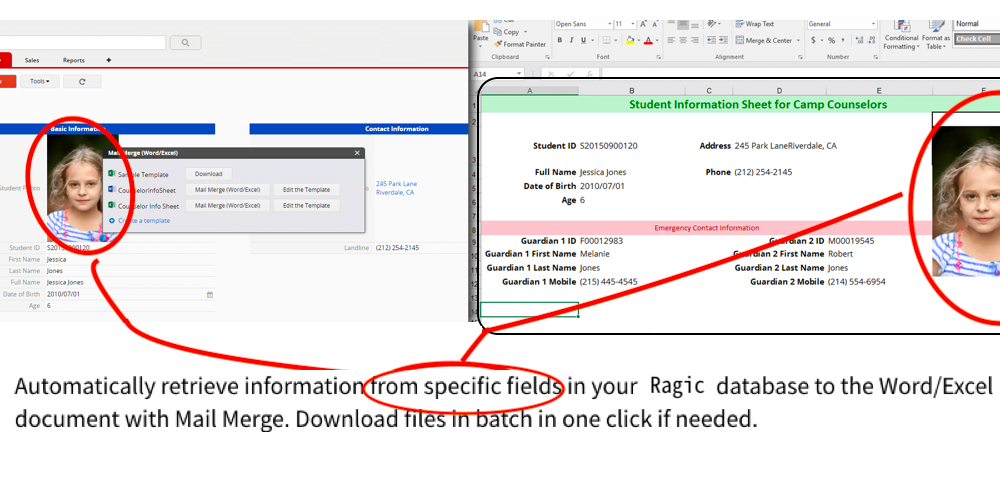Decrease font size with small A icon
This screenshot has width=1000, height=500.
point(655,24)
